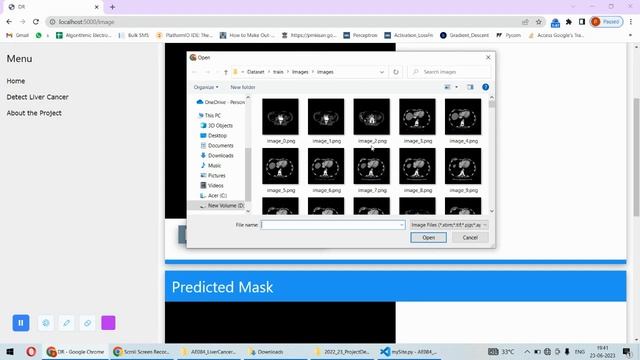Screen dimensions: 640x360
Task: Click the Open button in dialog
Action: click(428, 238)
